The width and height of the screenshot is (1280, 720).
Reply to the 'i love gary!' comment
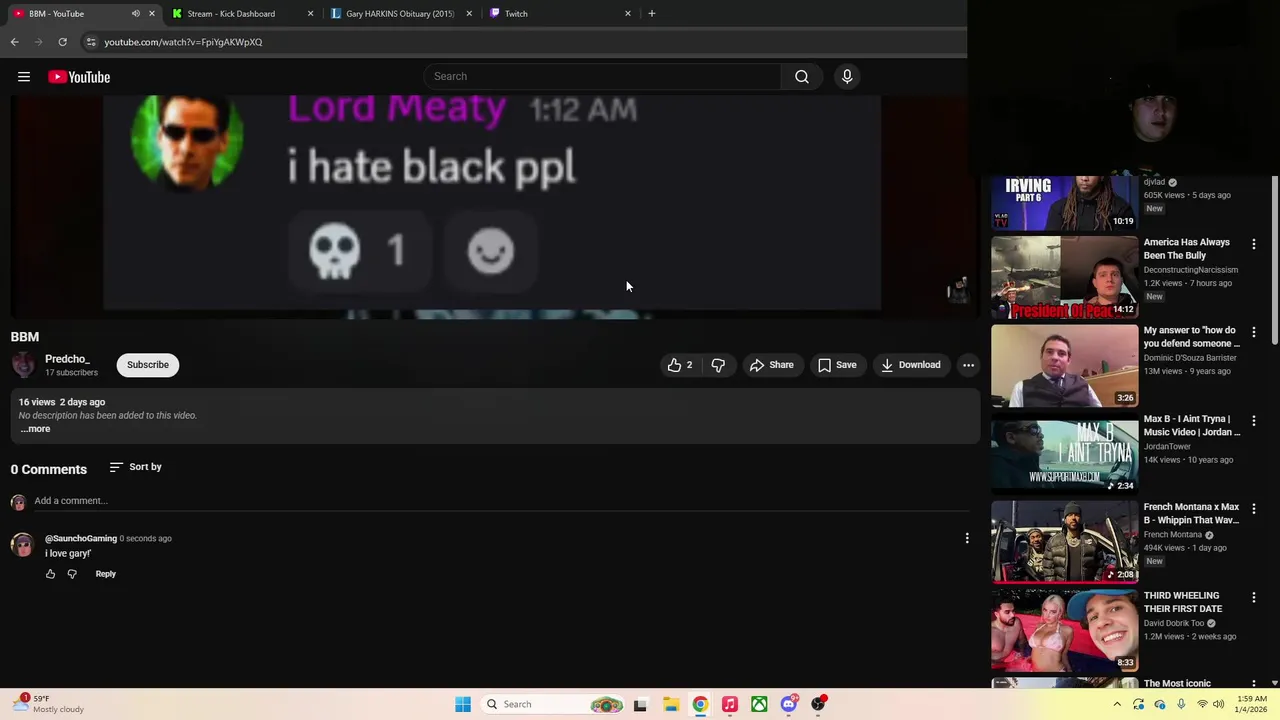point(105,574)
